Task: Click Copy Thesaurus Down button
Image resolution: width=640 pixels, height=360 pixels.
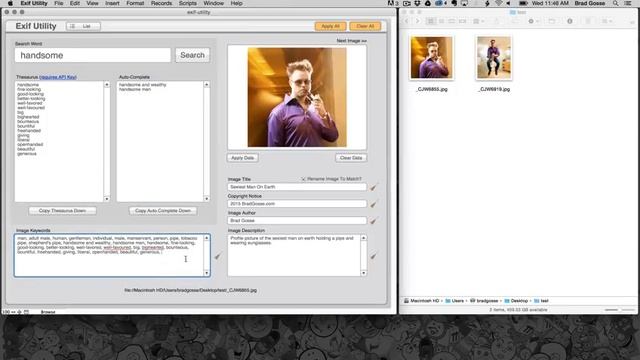Action: 62,211
